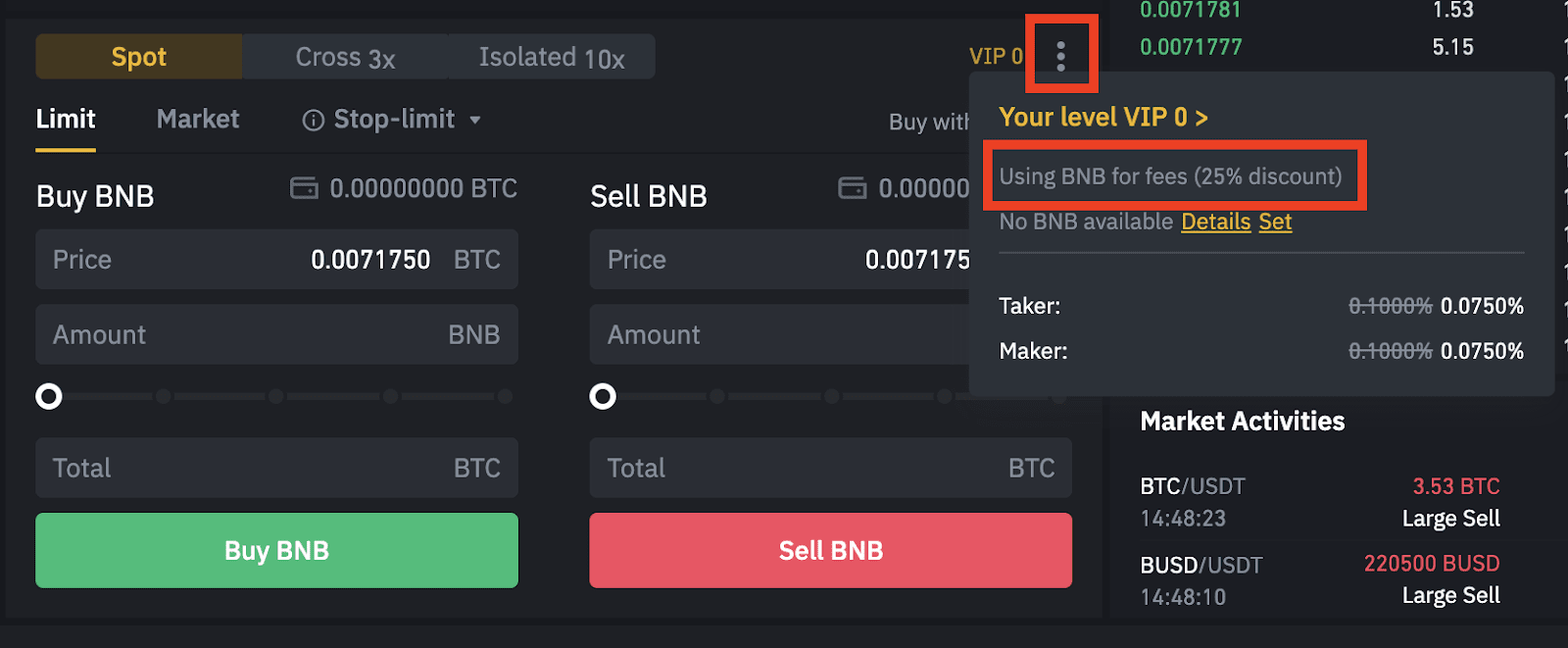Select the Cross 3x margin tab
This screenshot has width=1568, height=648.
click(345, 57)
